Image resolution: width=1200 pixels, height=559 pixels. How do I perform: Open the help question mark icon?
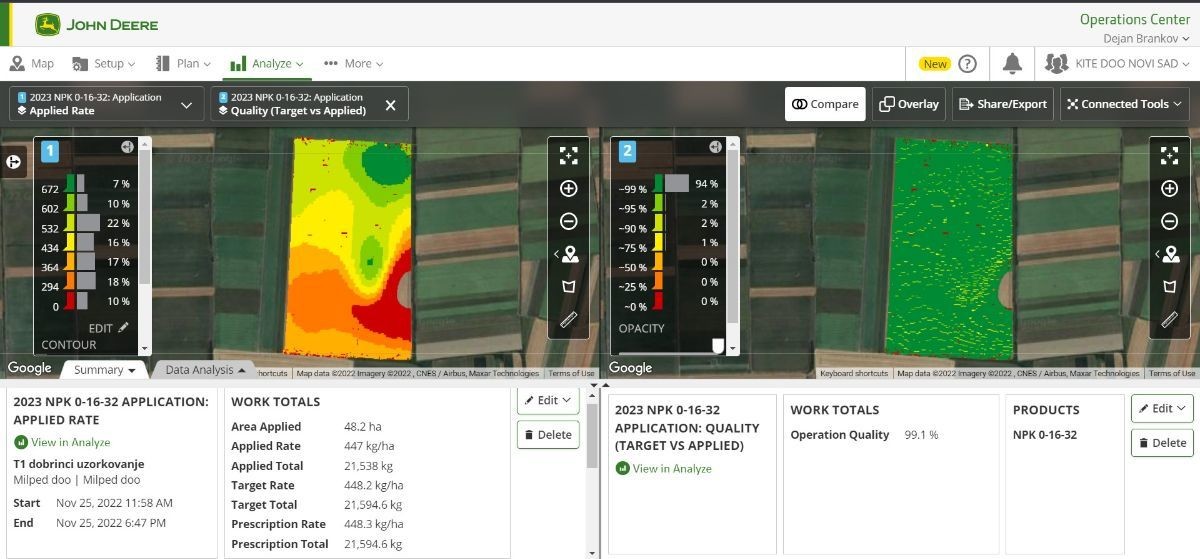pos(967,64)
